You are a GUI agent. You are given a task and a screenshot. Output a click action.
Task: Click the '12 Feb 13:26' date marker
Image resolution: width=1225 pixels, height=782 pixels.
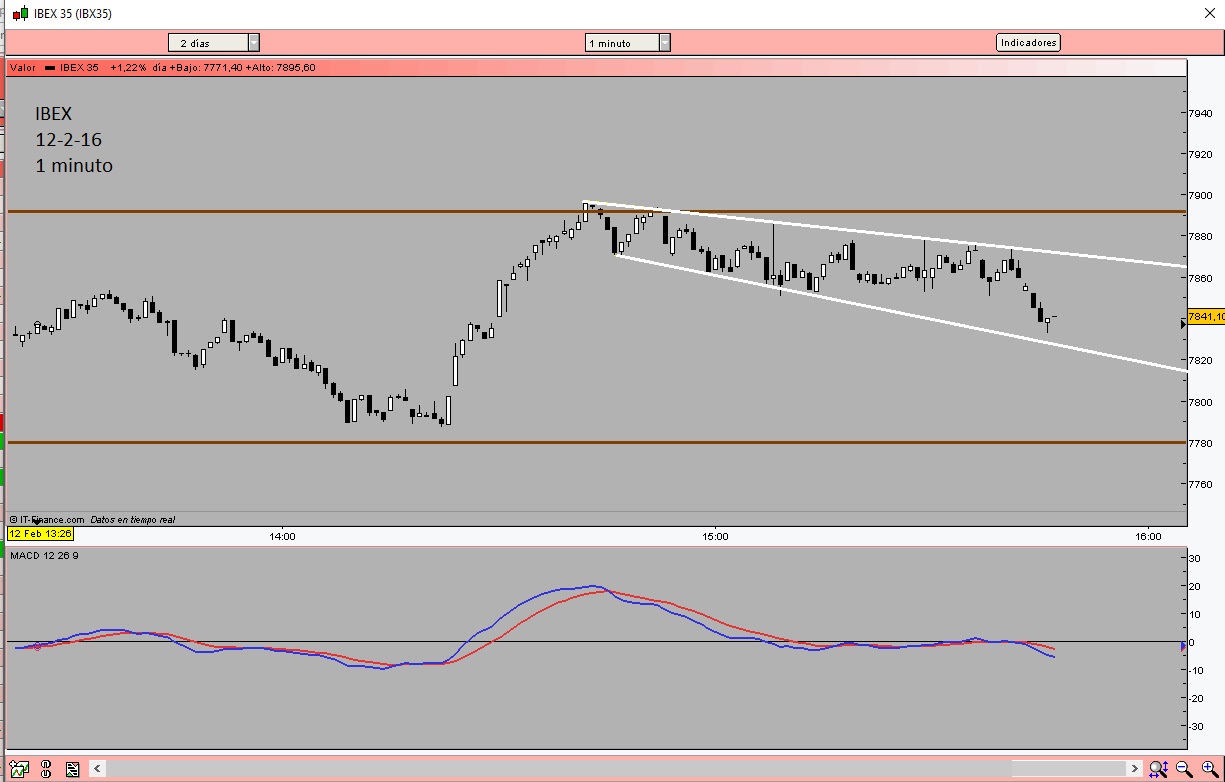[40, 534]
